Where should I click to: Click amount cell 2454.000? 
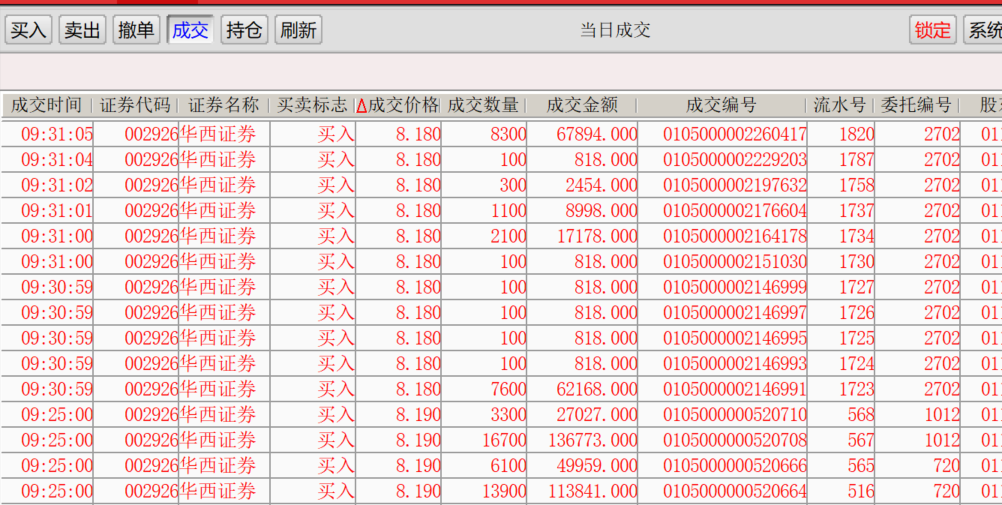coord(601,185)
